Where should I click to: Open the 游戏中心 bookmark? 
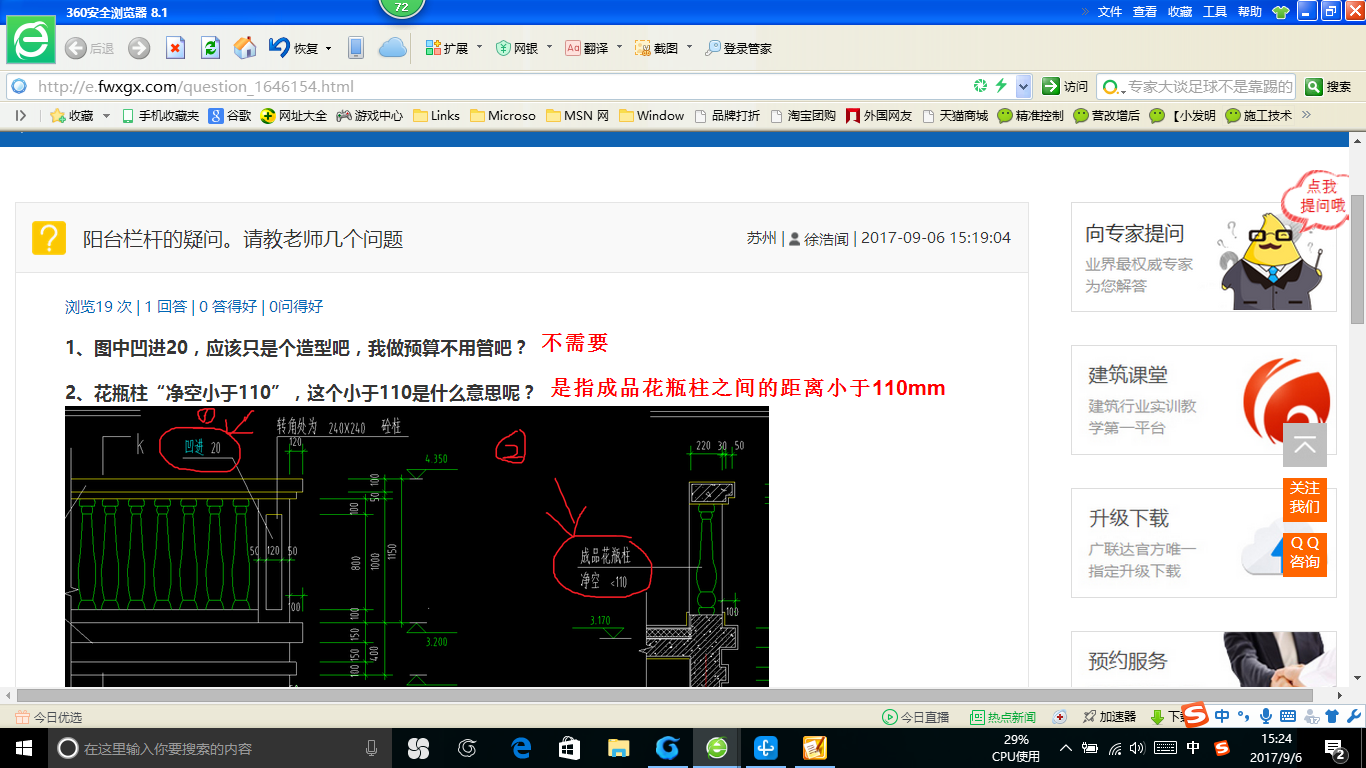click(369, 115)
